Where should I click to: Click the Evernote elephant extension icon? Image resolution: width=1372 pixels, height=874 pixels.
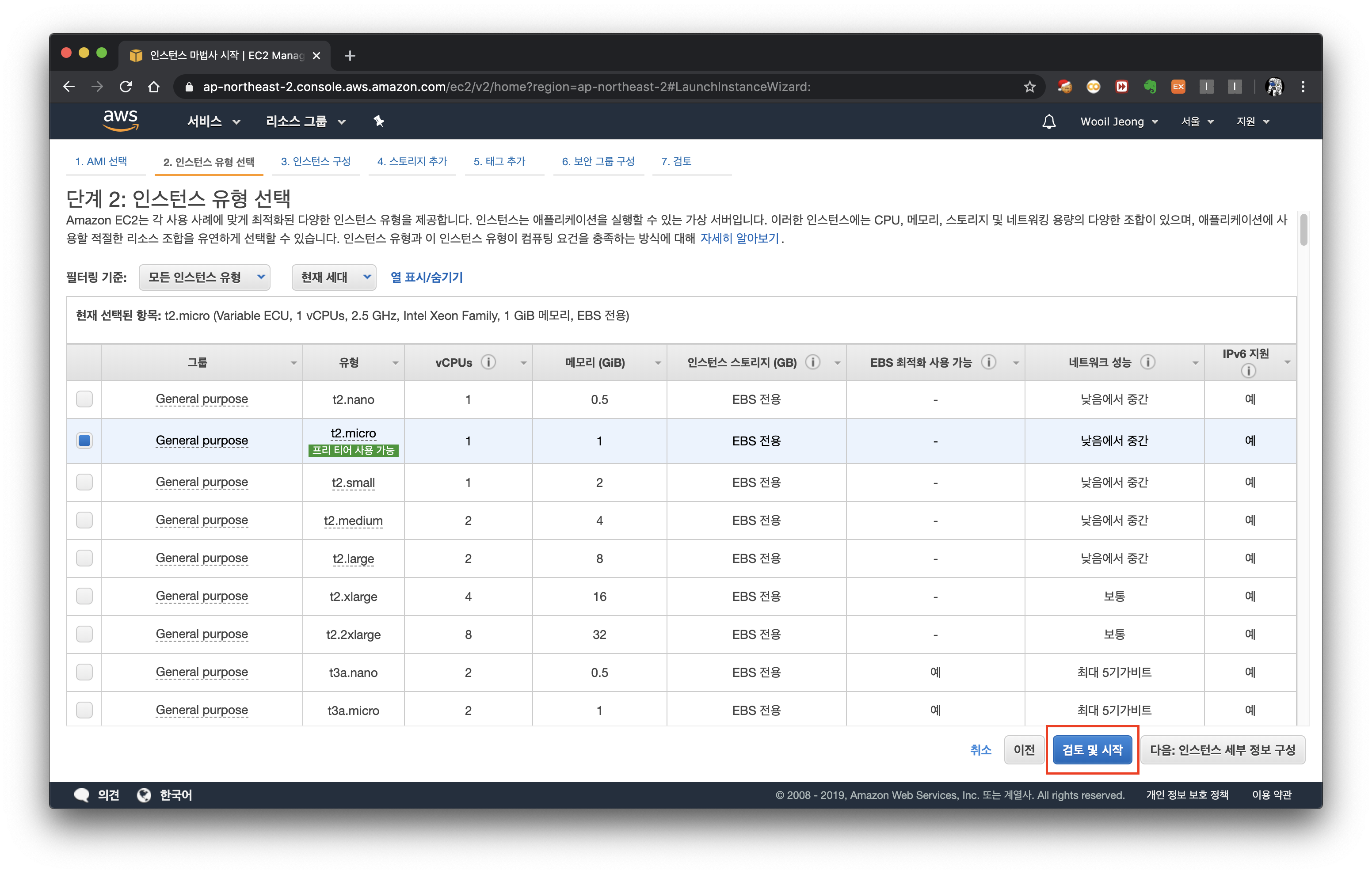coord(1150,87)
